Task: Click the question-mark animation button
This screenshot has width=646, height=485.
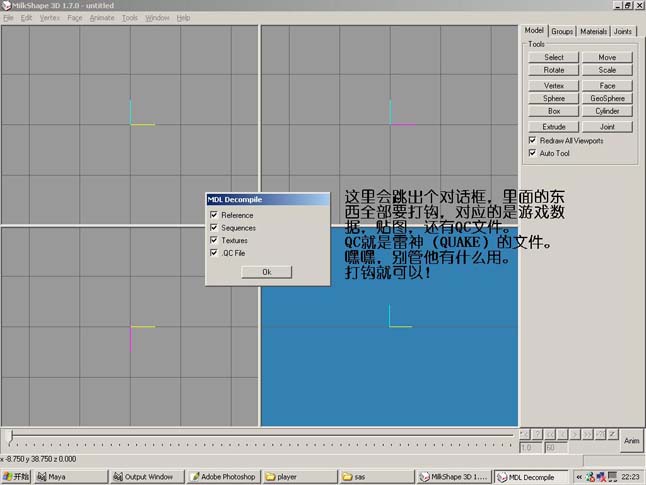Action: pos(537,434)
